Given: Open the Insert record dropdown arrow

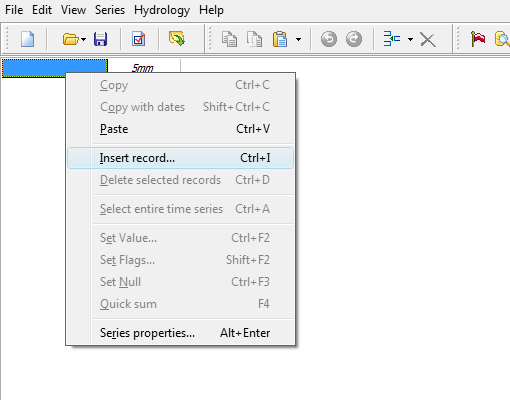Looking at the screenshot, I should coord(410,39).
